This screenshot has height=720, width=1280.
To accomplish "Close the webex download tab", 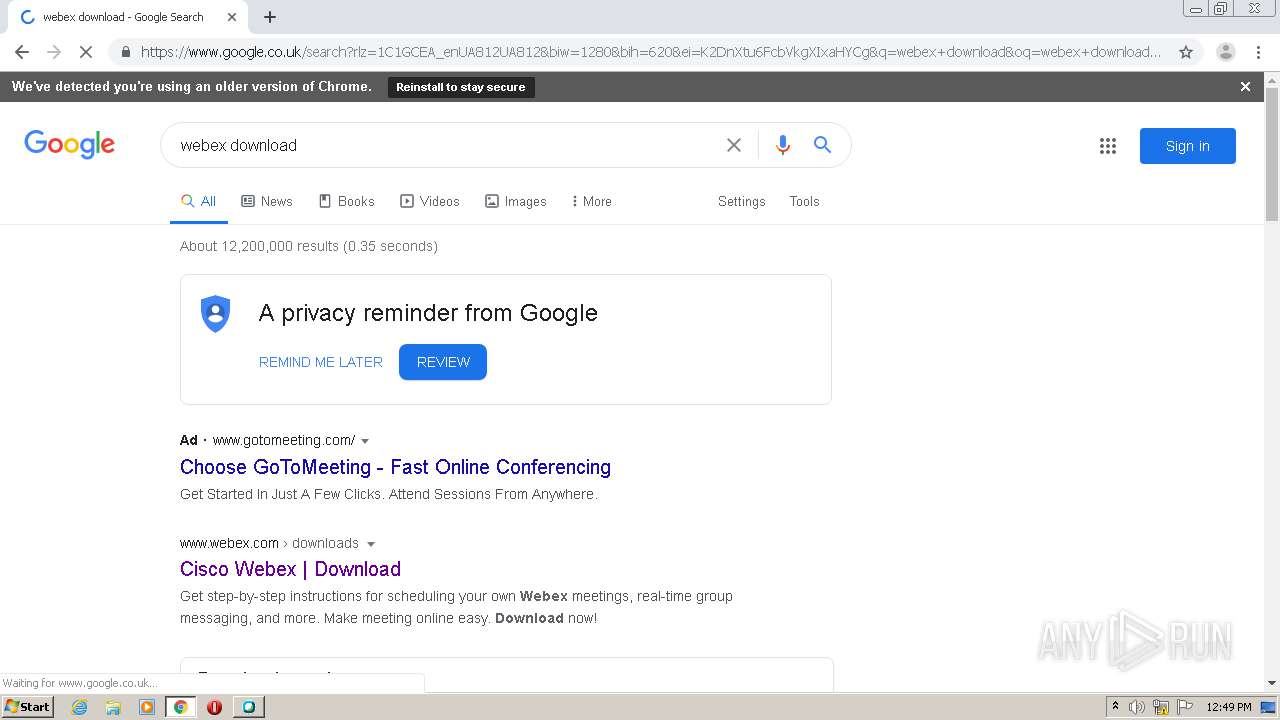I will pyautogui.click(x=232, y=17).
